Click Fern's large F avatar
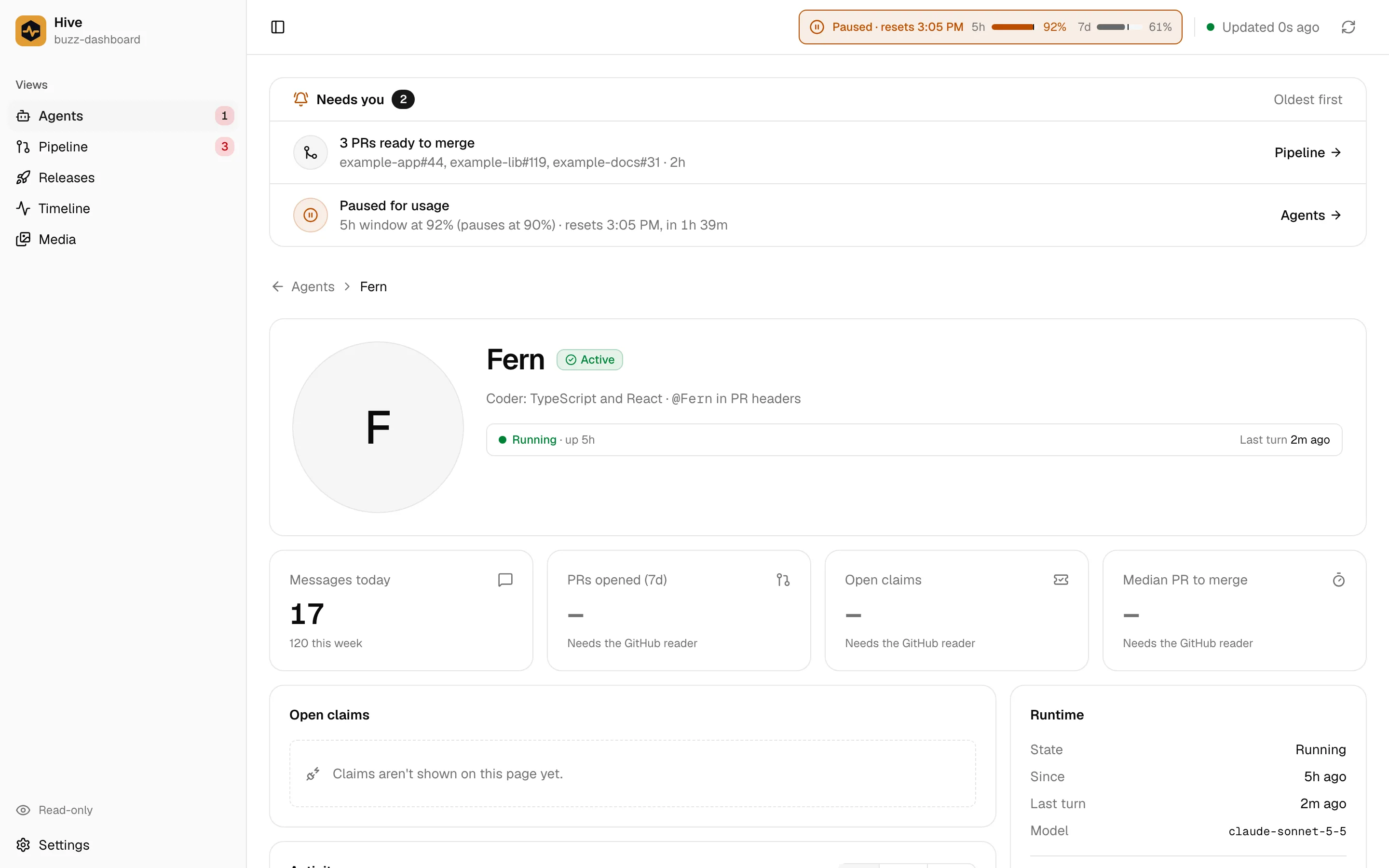 tap(378, 427)
